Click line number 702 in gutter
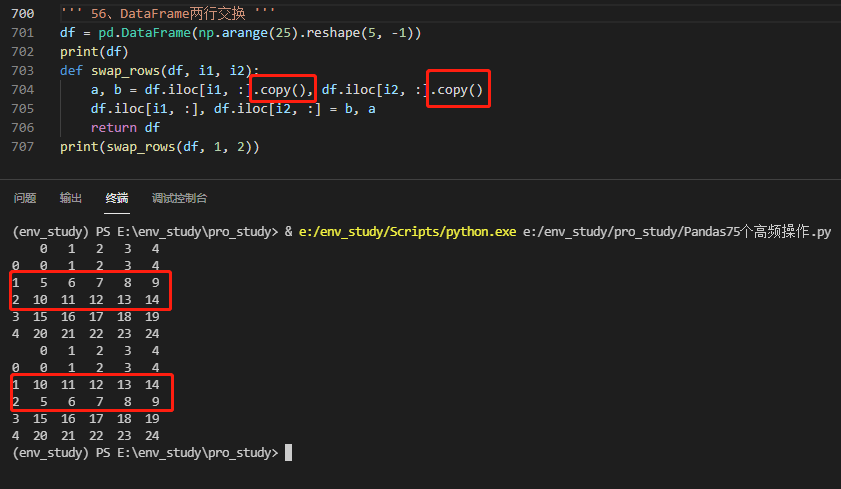The height and width of the screenshot is (489, 841). tap(23, 51)
